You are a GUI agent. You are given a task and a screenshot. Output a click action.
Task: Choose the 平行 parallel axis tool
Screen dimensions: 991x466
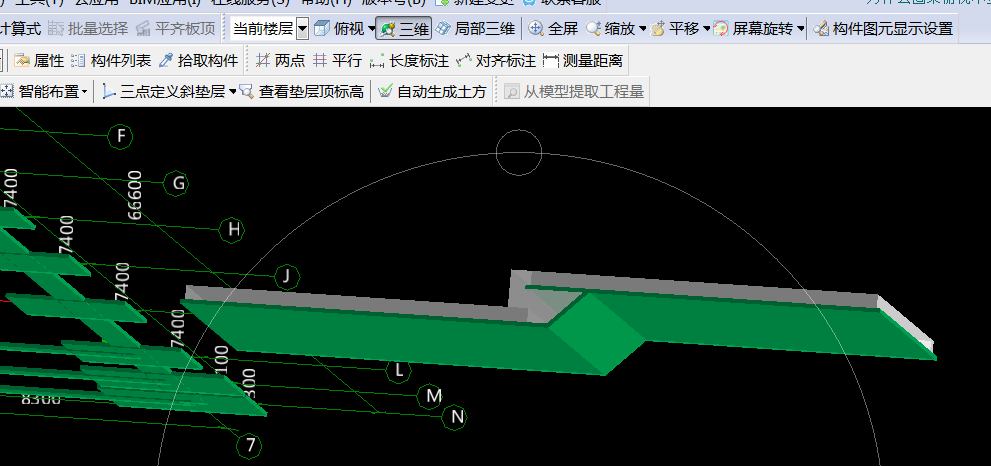point(338,61)
